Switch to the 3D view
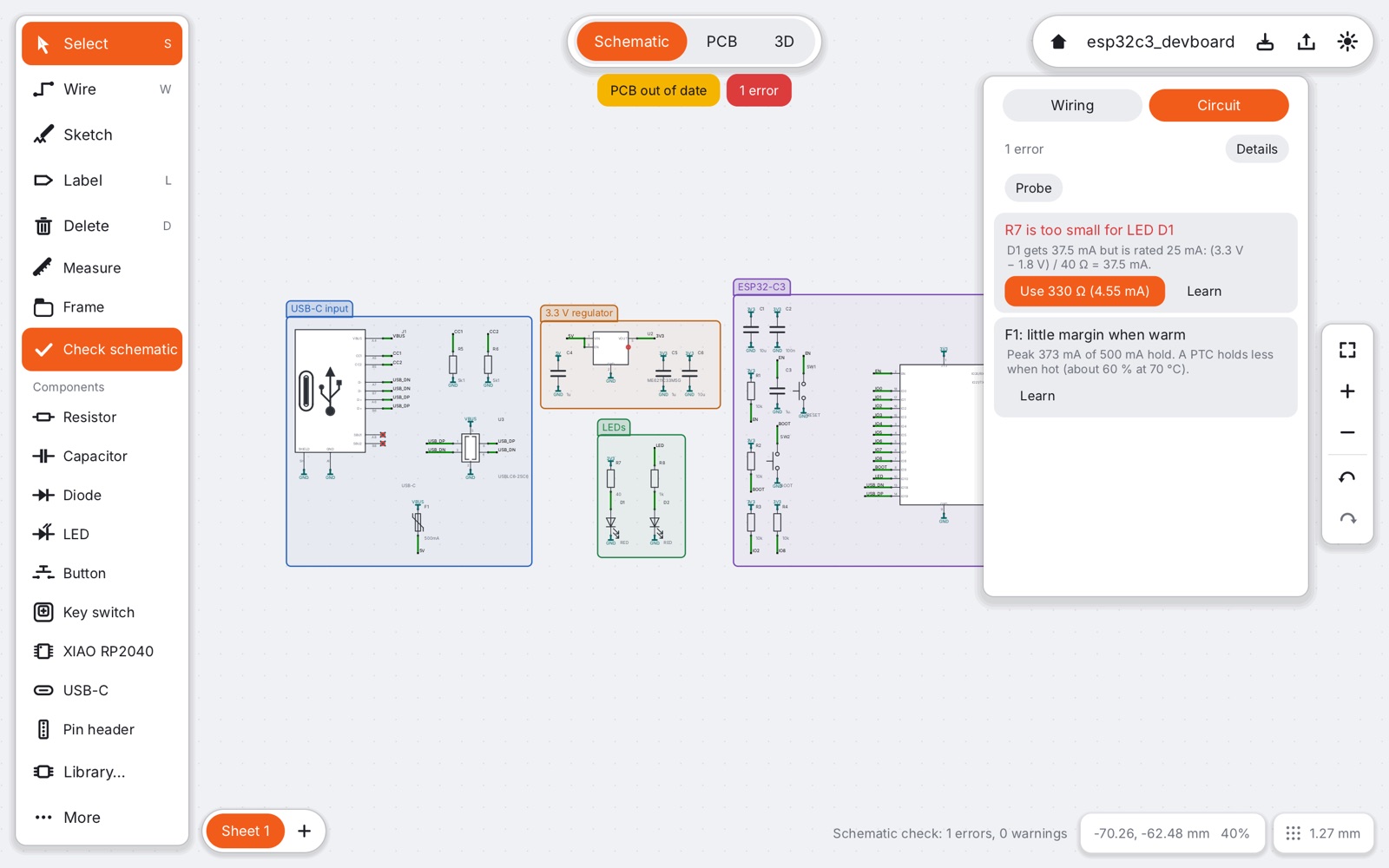 click(x=784, y=42)
